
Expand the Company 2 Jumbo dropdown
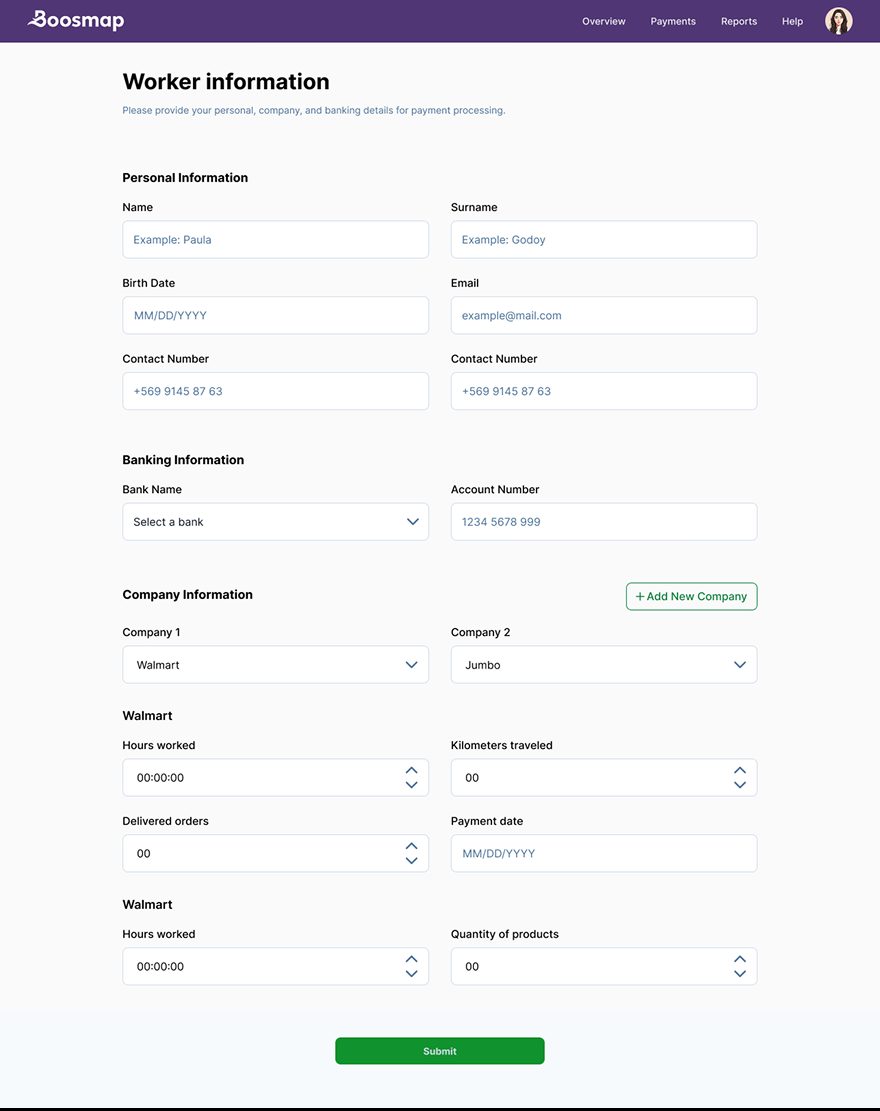(604, 665)
